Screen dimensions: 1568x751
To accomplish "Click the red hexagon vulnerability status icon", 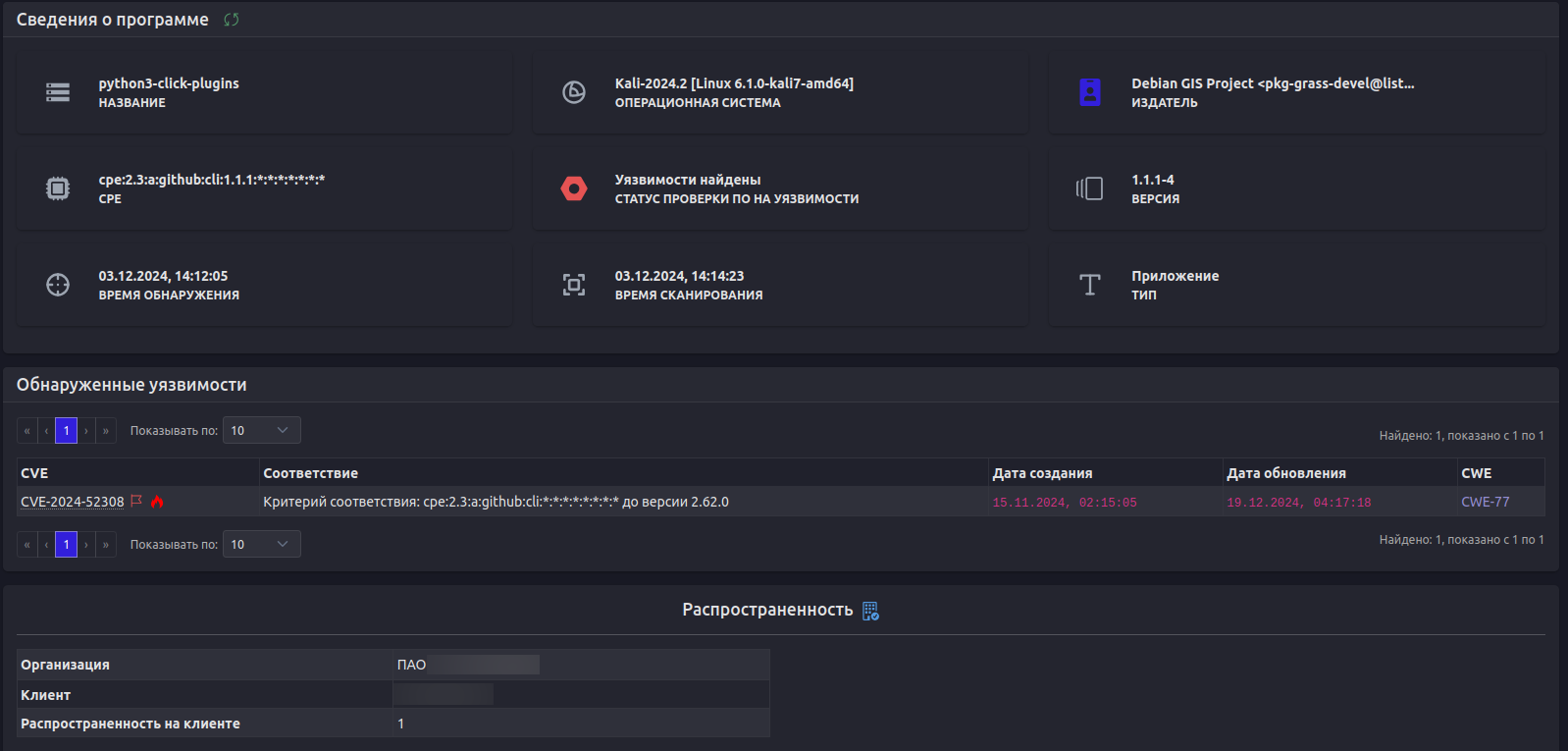I will [x=574, y=188].
